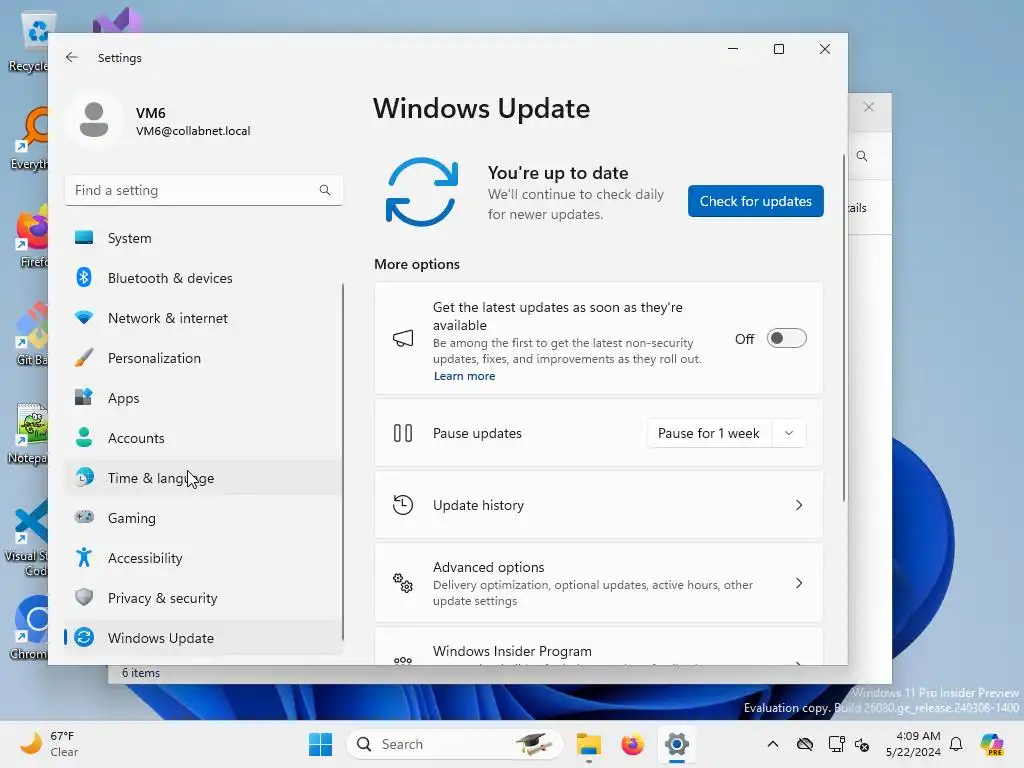Click the Accessibility figure icon
The height and width of the screenshot is (768, 1024).
pyautogui.click(x=84, y=557)
